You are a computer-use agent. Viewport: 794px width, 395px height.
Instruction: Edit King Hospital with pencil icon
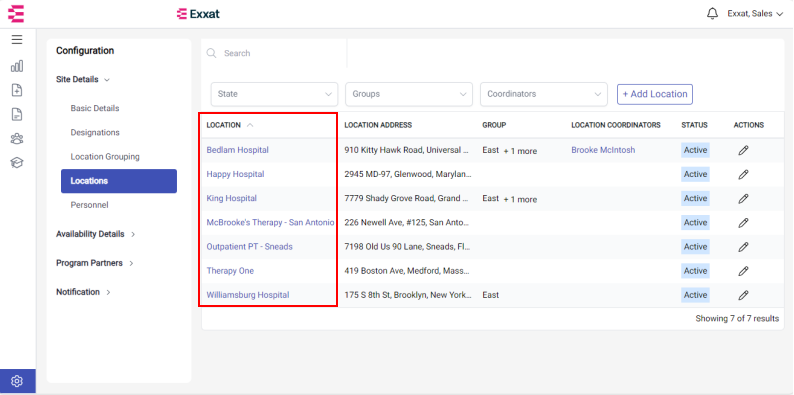[x=743, y=199]
